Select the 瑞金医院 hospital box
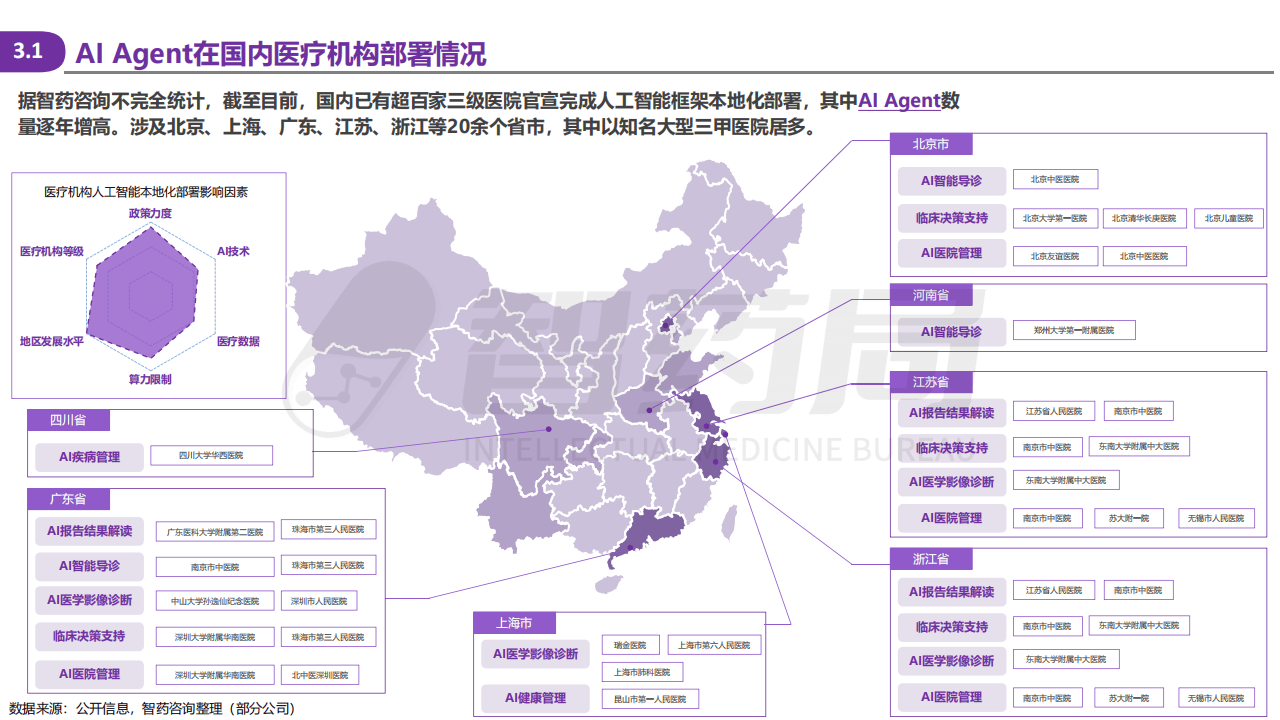The width and height of the screenshot is (1280, 720). coord(630,645)
